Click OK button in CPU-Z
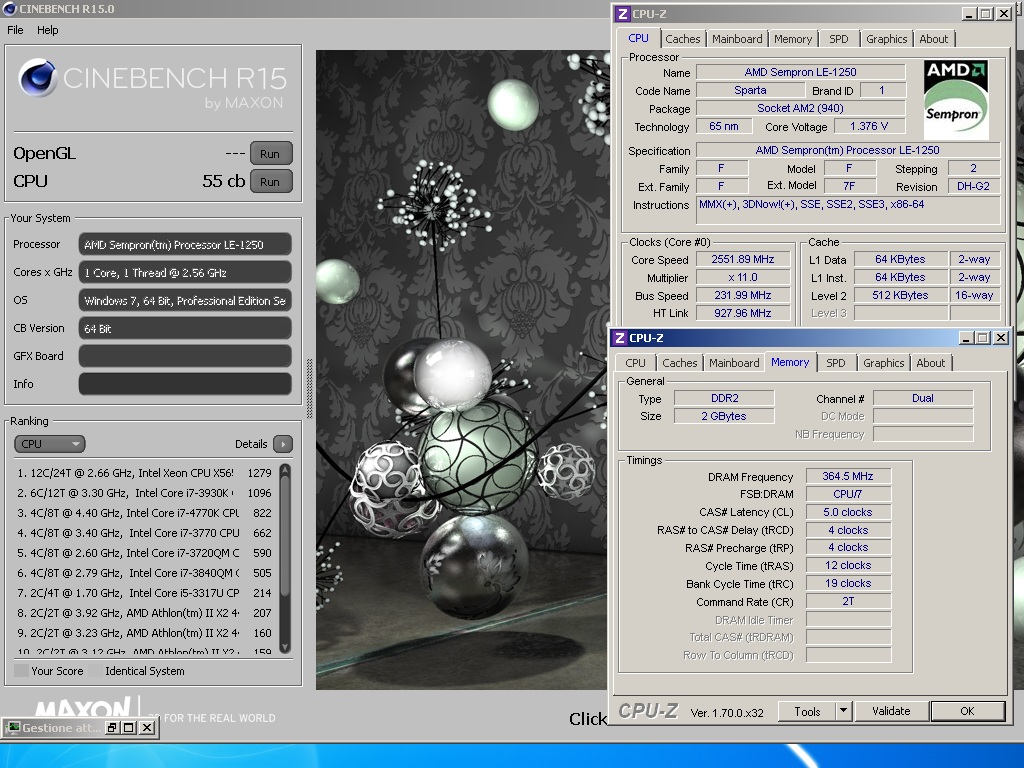 point(967,711)
